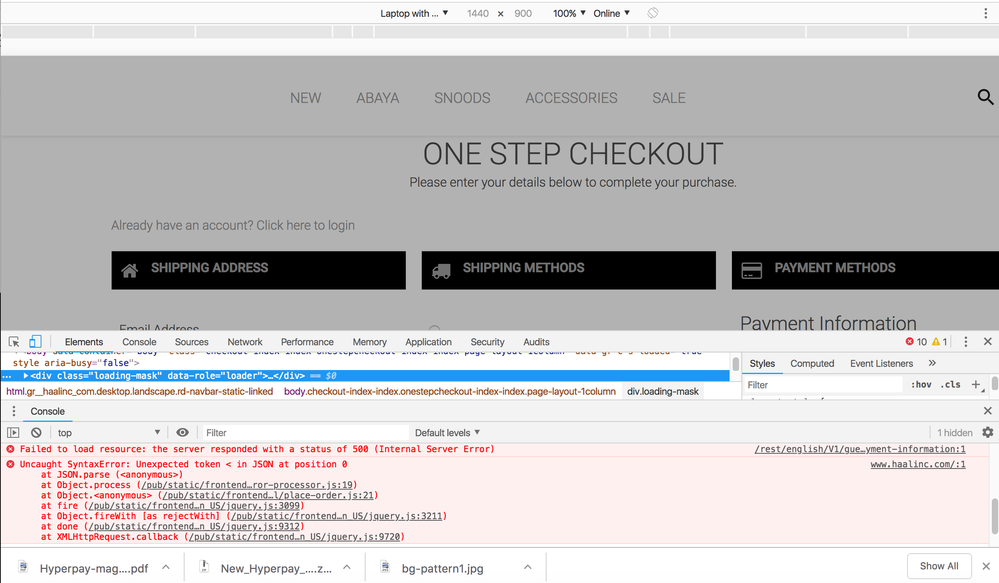Toggle :hov element state panel
This screenshot has height=583, width=999.
pyautogui.click(x=920, y=385)
